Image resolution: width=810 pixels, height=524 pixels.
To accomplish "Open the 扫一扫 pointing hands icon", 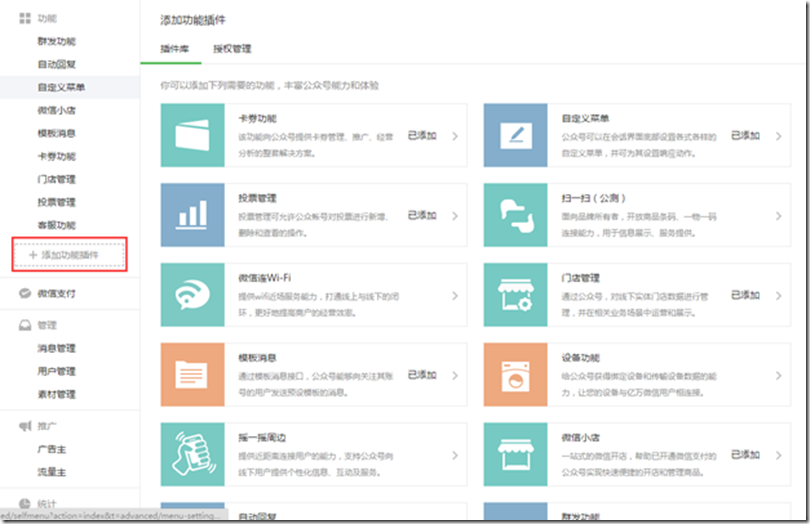I will [x=515, y=215].
